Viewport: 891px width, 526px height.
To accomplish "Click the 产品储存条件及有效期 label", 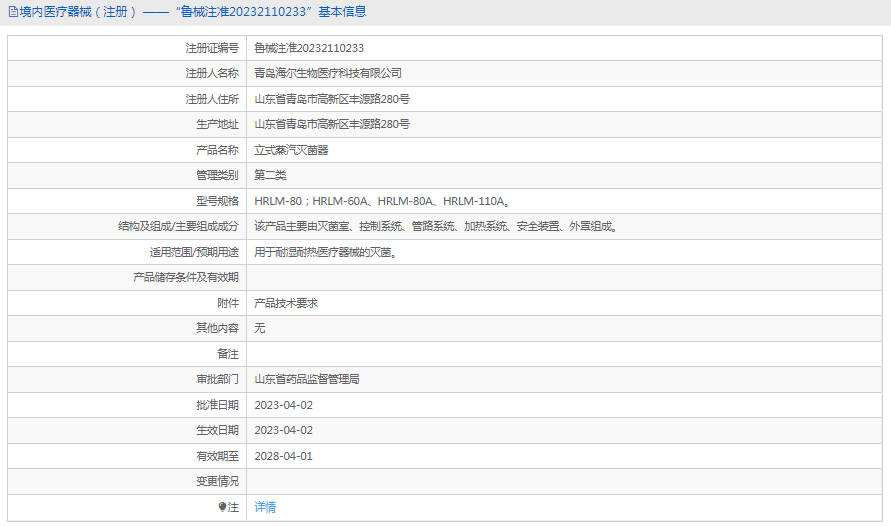I will pos(186,277).
